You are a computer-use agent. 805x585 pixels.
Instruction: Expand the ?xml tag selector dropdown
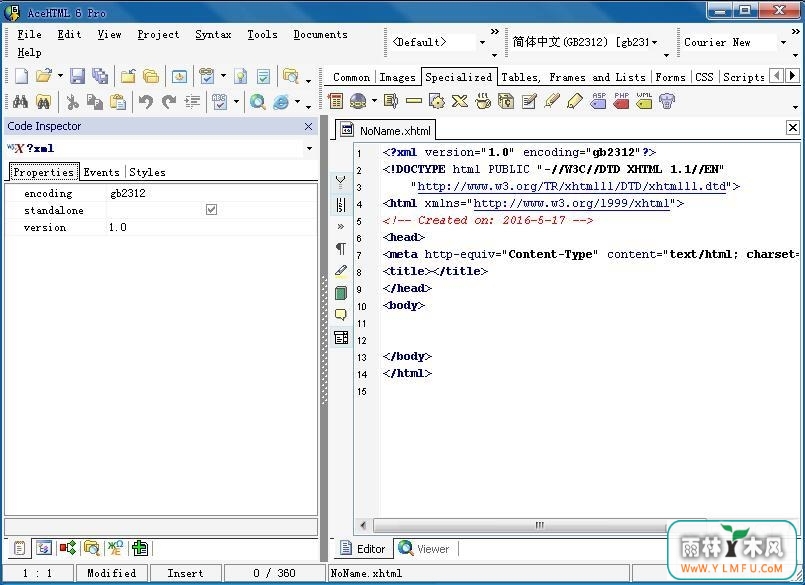[309, 148]
